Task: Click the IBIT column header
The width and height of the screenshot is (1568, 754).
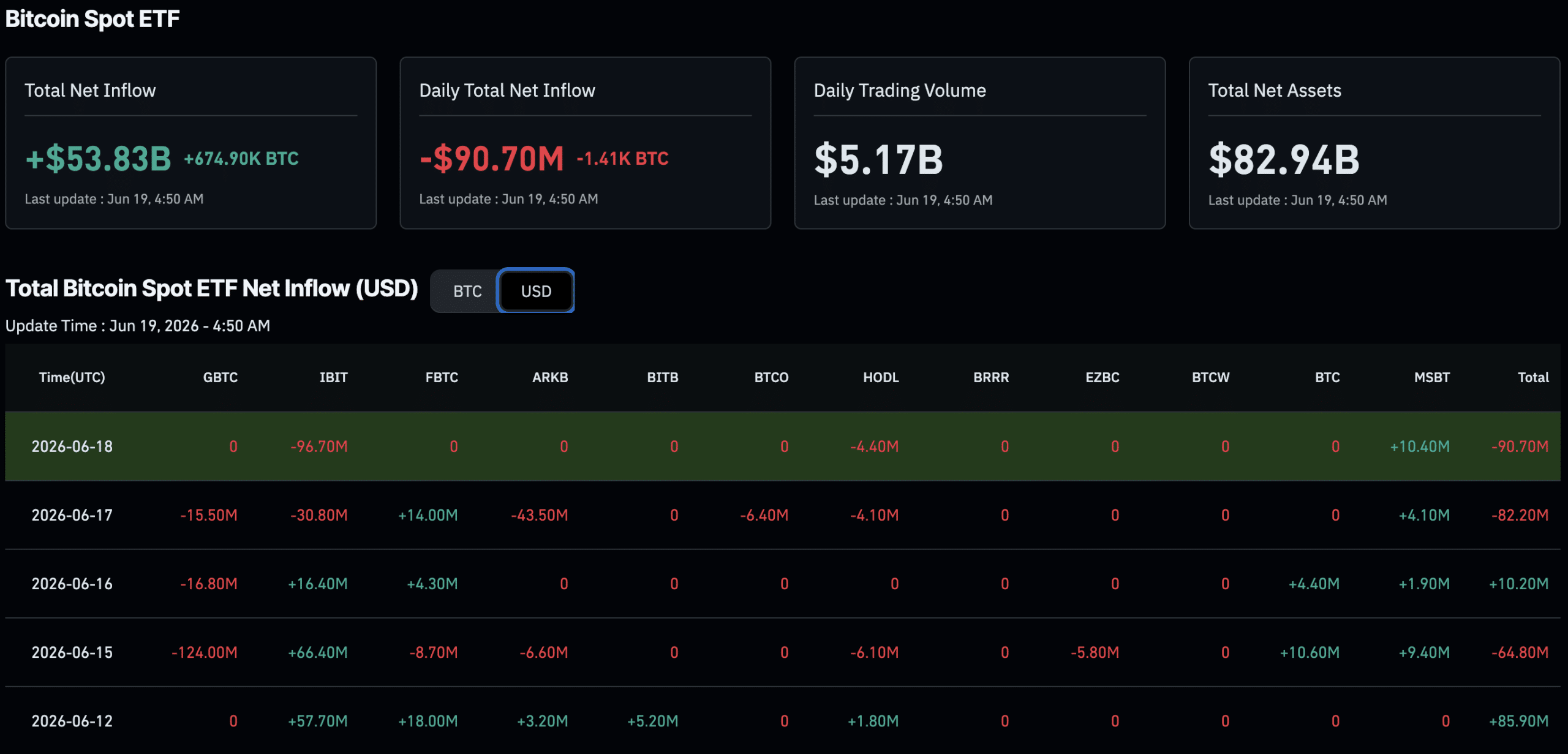Action: tap(334, 377)
